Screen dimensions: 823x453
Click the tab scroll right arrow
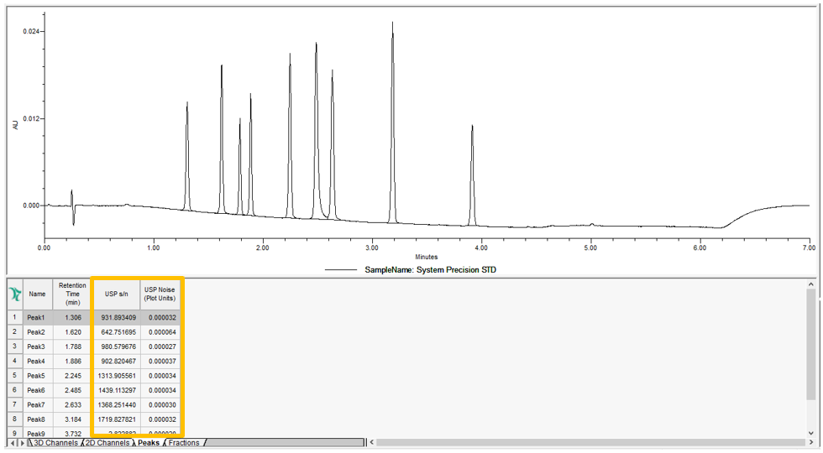(x=23, y=443)
